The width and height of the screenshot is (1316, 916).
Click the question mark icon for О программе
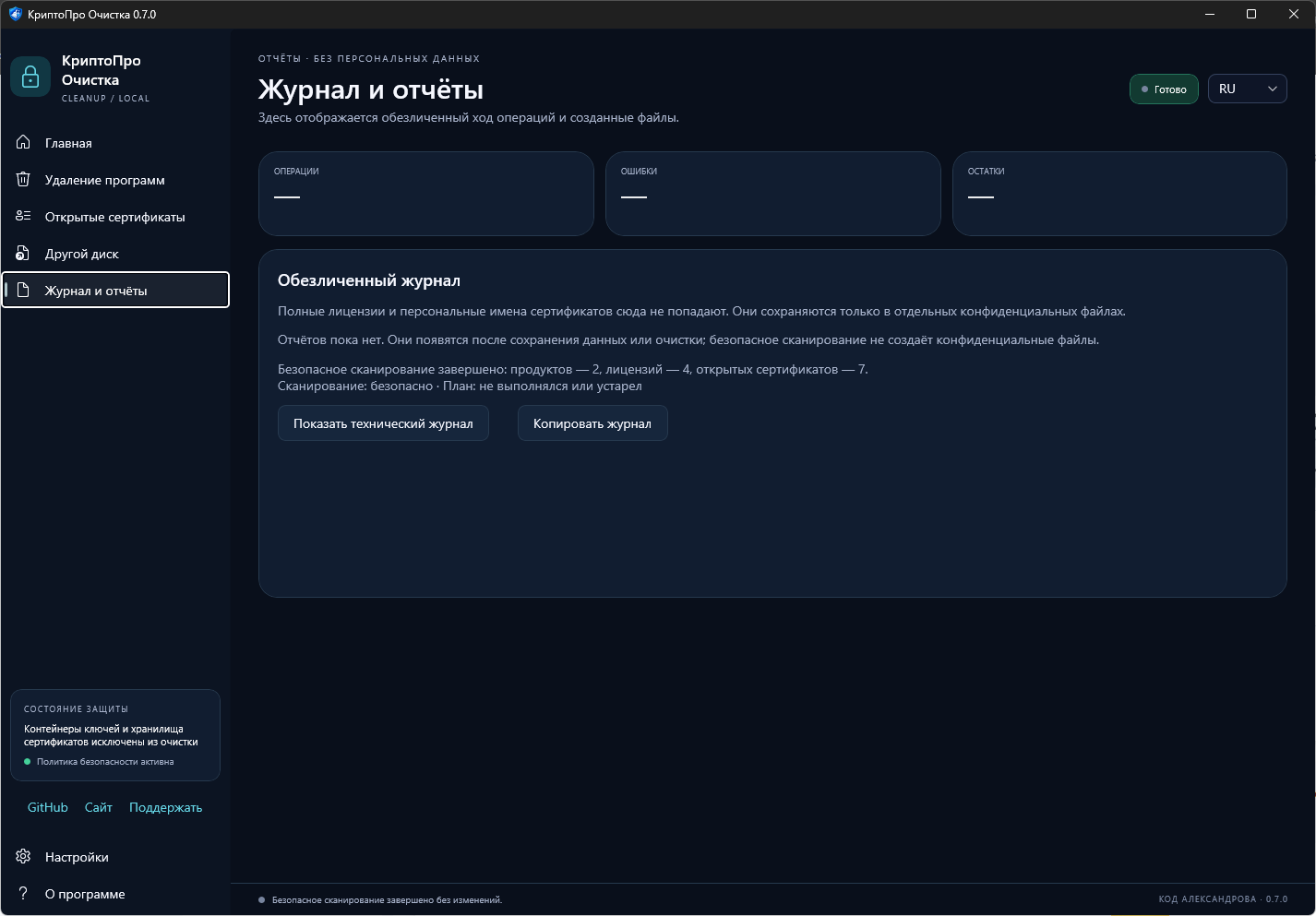click(24, 893)
